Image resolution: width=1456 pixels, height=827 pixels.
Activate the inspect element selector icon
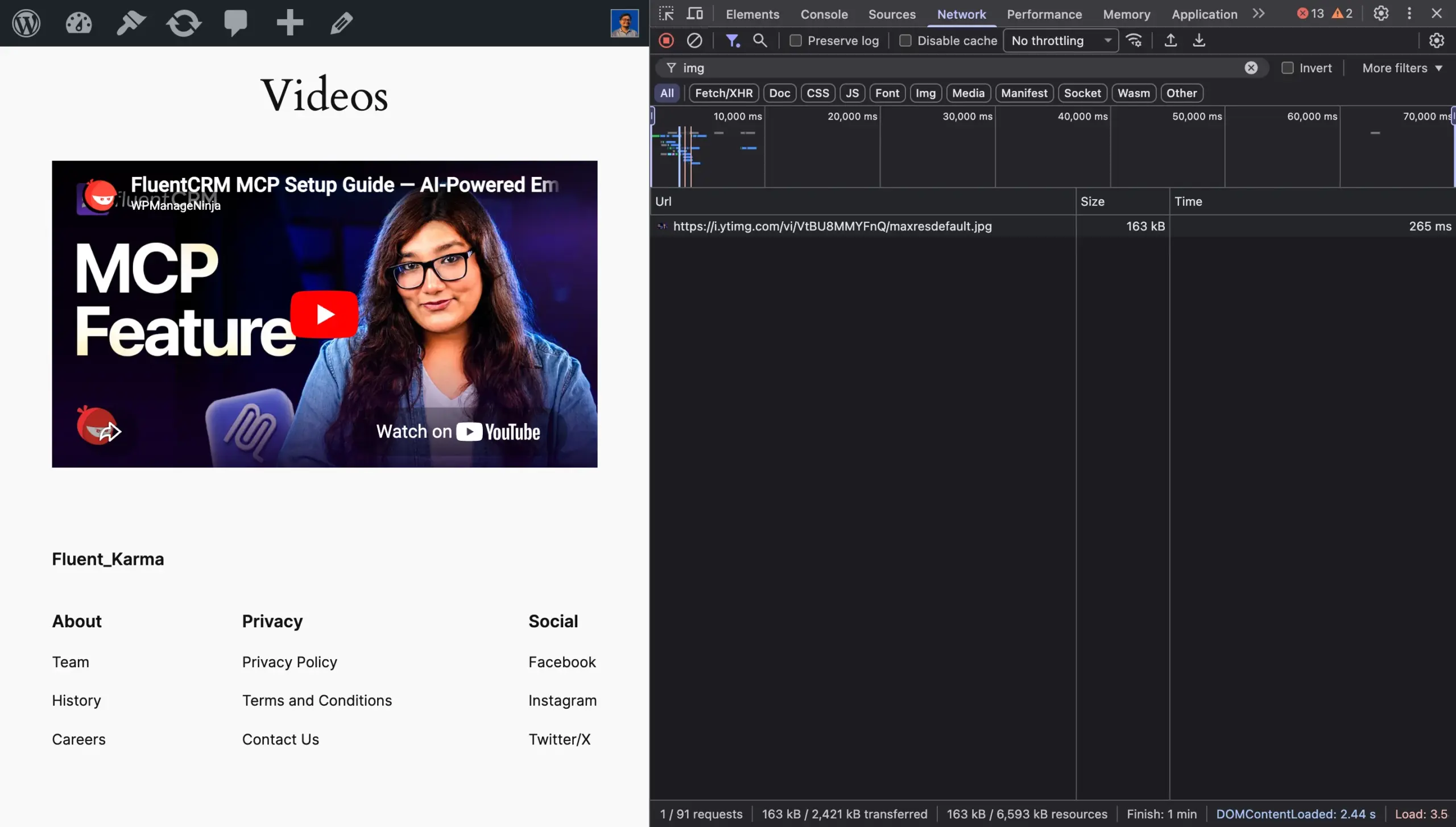[666, 14]
